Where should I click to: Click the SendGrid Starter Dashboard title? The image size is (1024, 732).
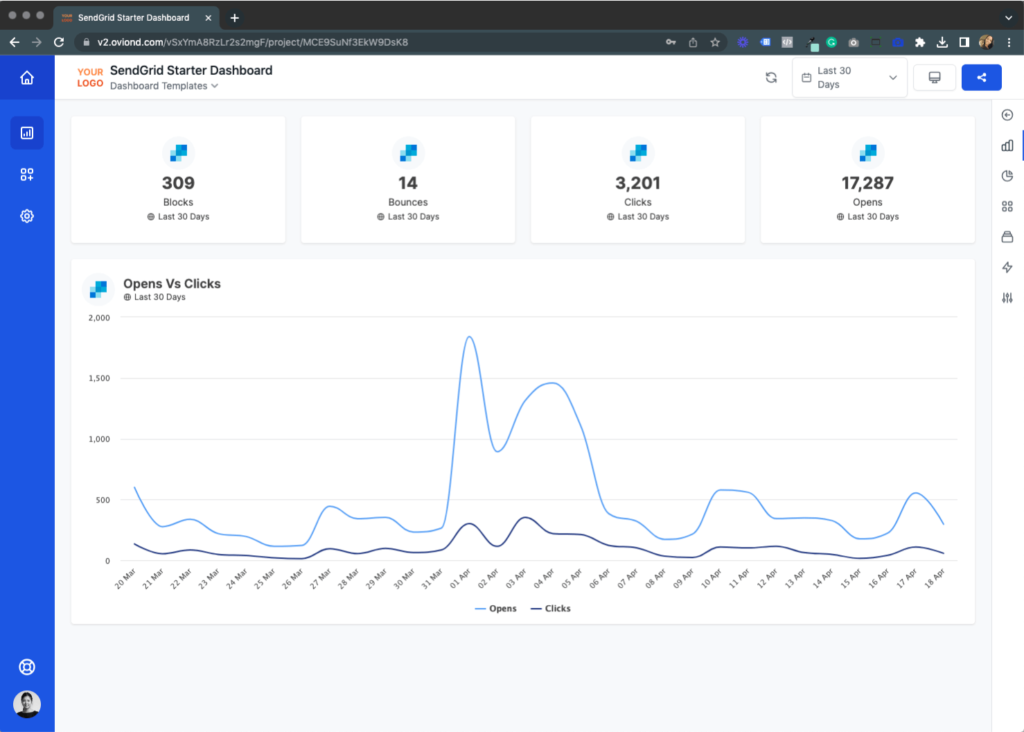191,71
